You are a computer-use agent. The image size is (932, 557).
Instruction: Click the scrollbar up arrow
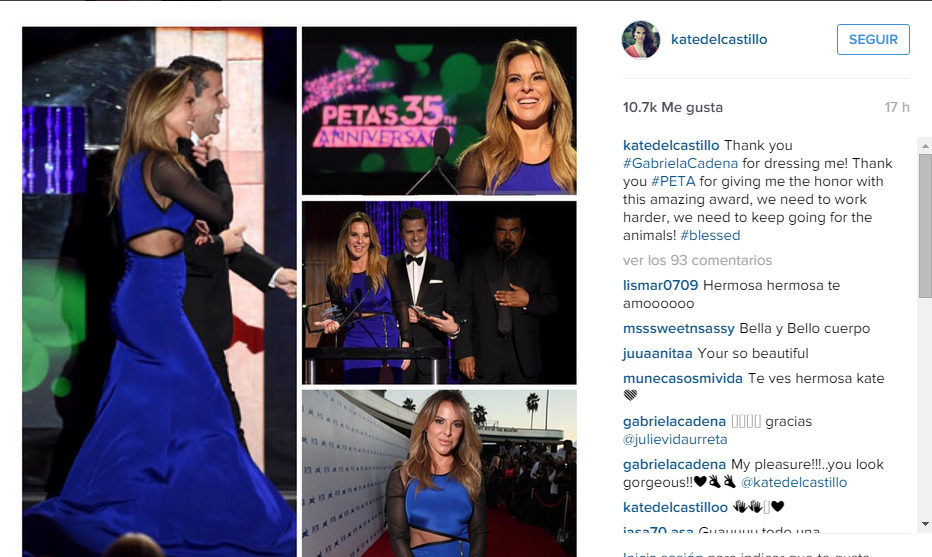[x=925, y=146]
